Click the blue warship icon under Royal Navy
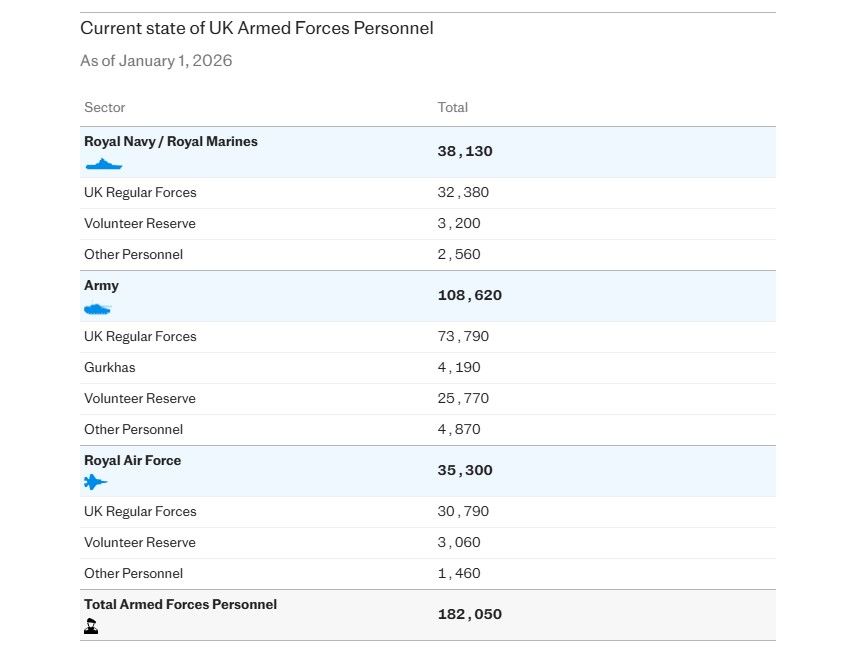848x660 pixels. (x=104, y=164)
